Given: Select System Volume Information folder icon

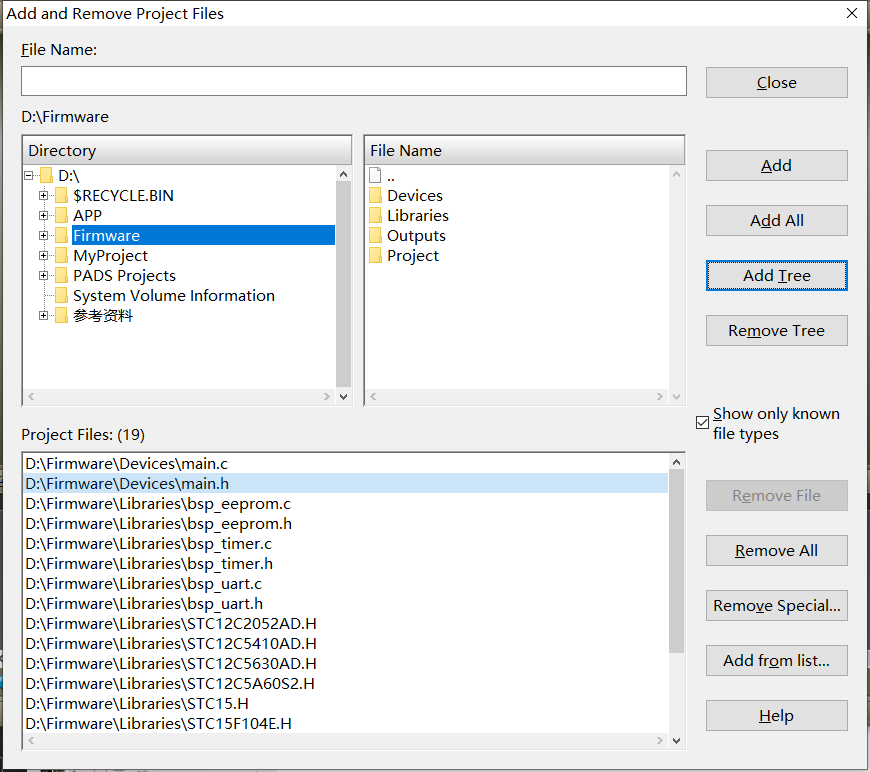Looking at the screenshot, I should pyautogui.click(x=62, y=295).
